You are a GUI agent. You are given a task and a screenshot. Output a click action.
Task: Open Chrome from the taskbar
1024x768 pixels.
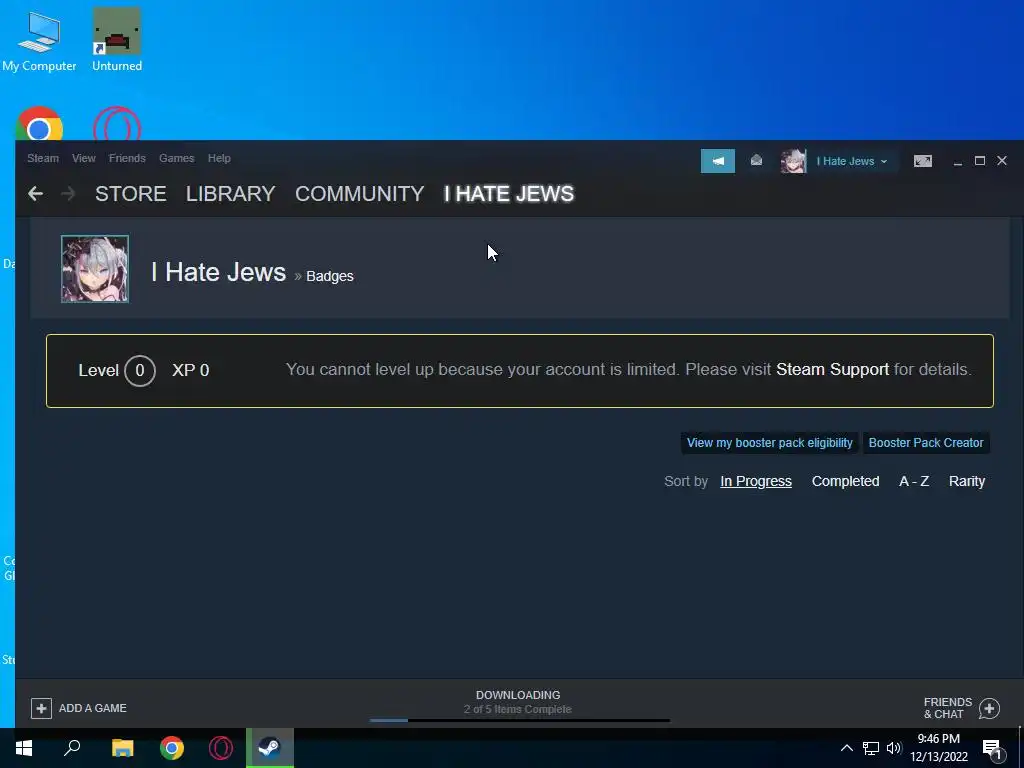[x=172, y=748]
